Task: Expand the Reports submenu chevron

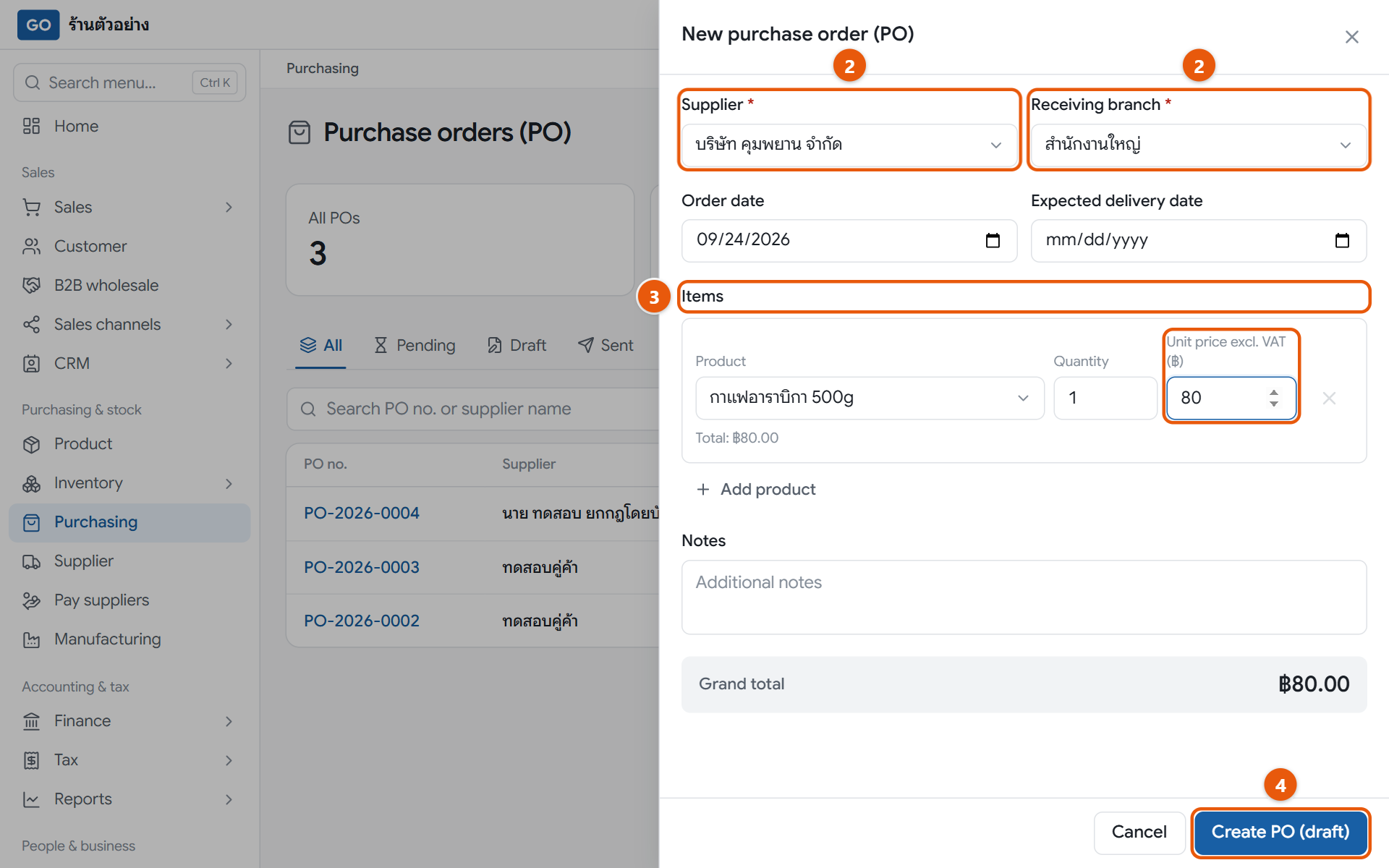Action: 229,799
